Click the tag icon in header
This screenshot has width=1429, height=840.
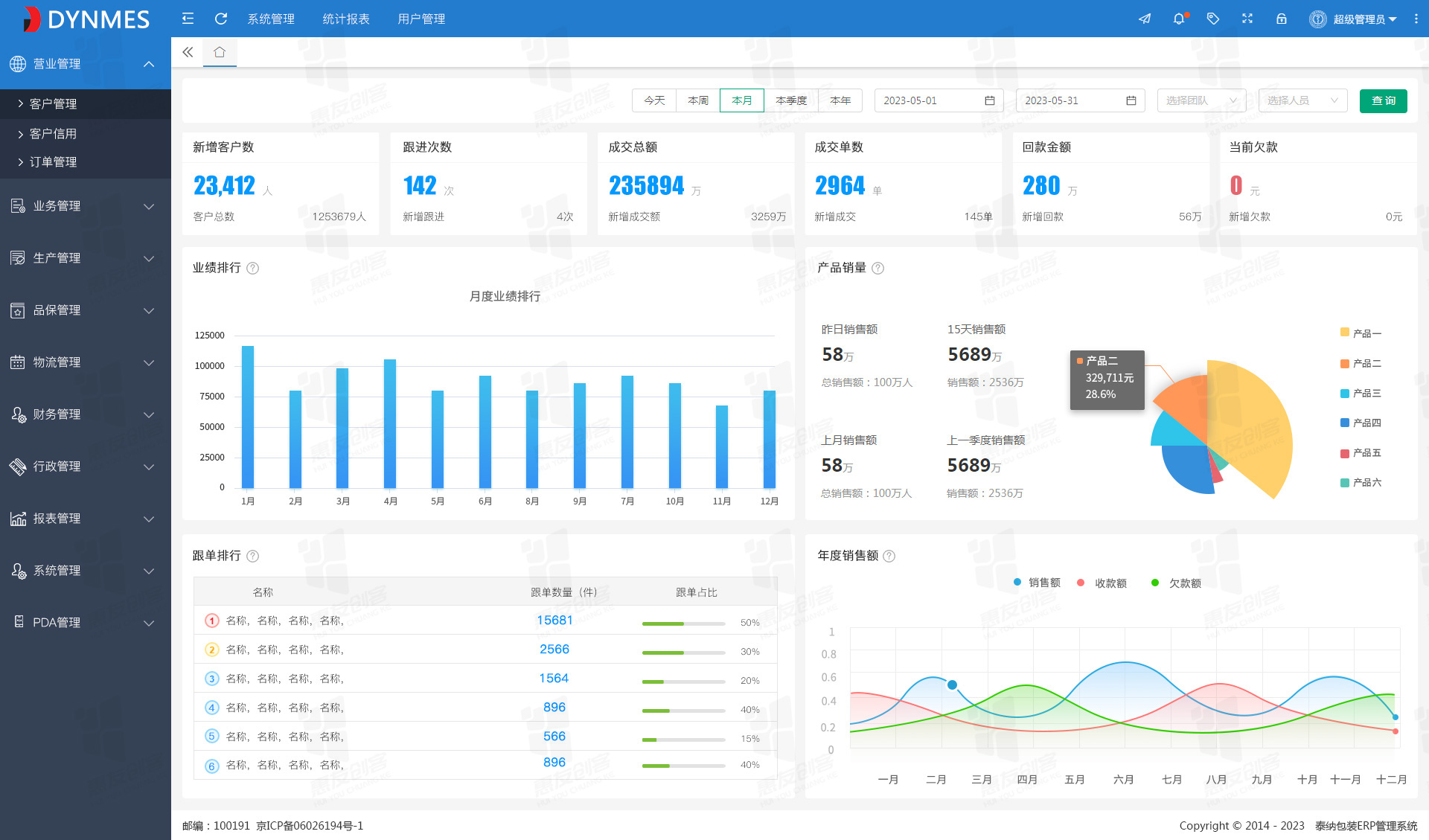(x=1213, y=19)
